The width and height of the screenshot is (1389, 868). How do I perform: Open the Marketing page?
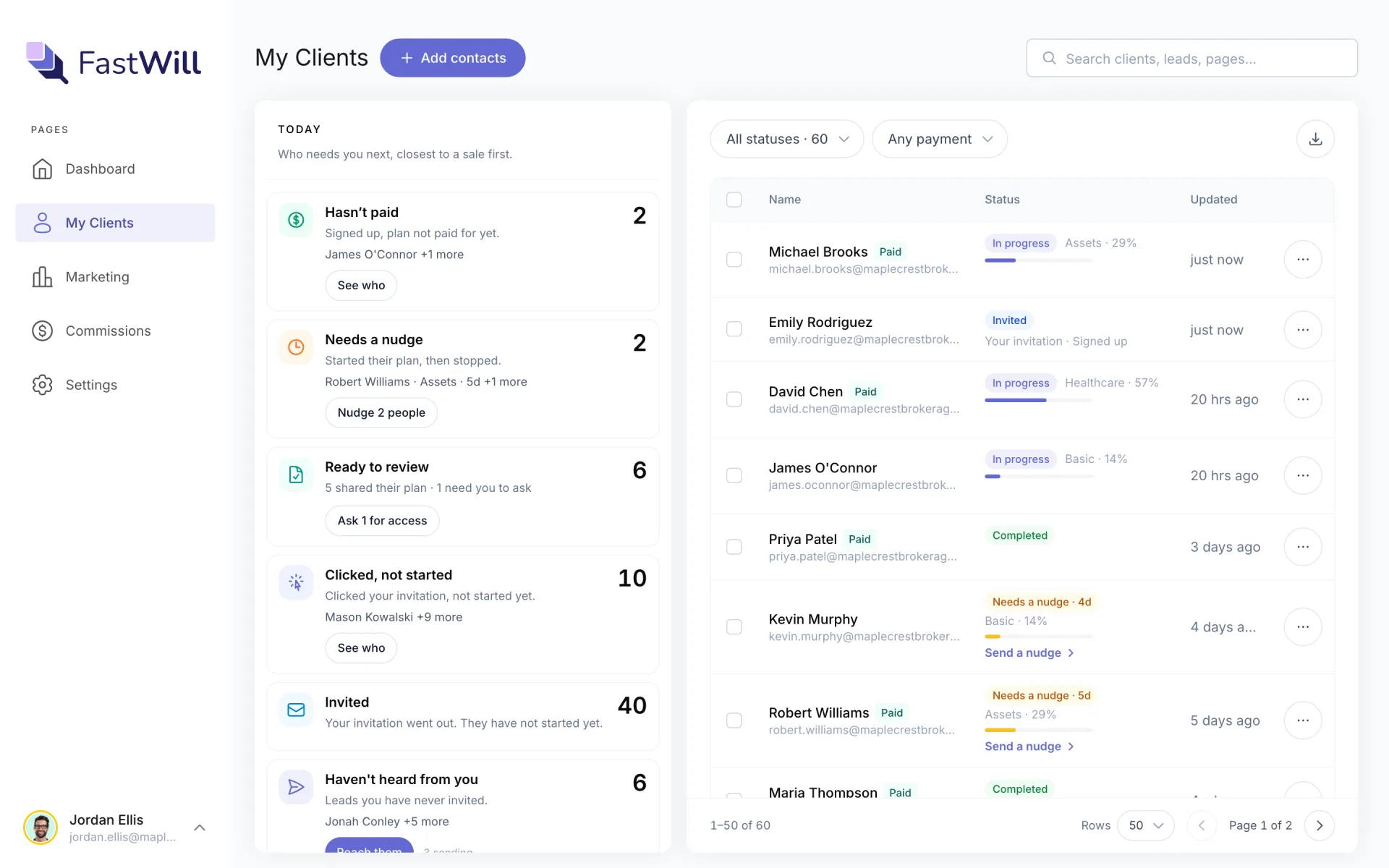point(115,277)
